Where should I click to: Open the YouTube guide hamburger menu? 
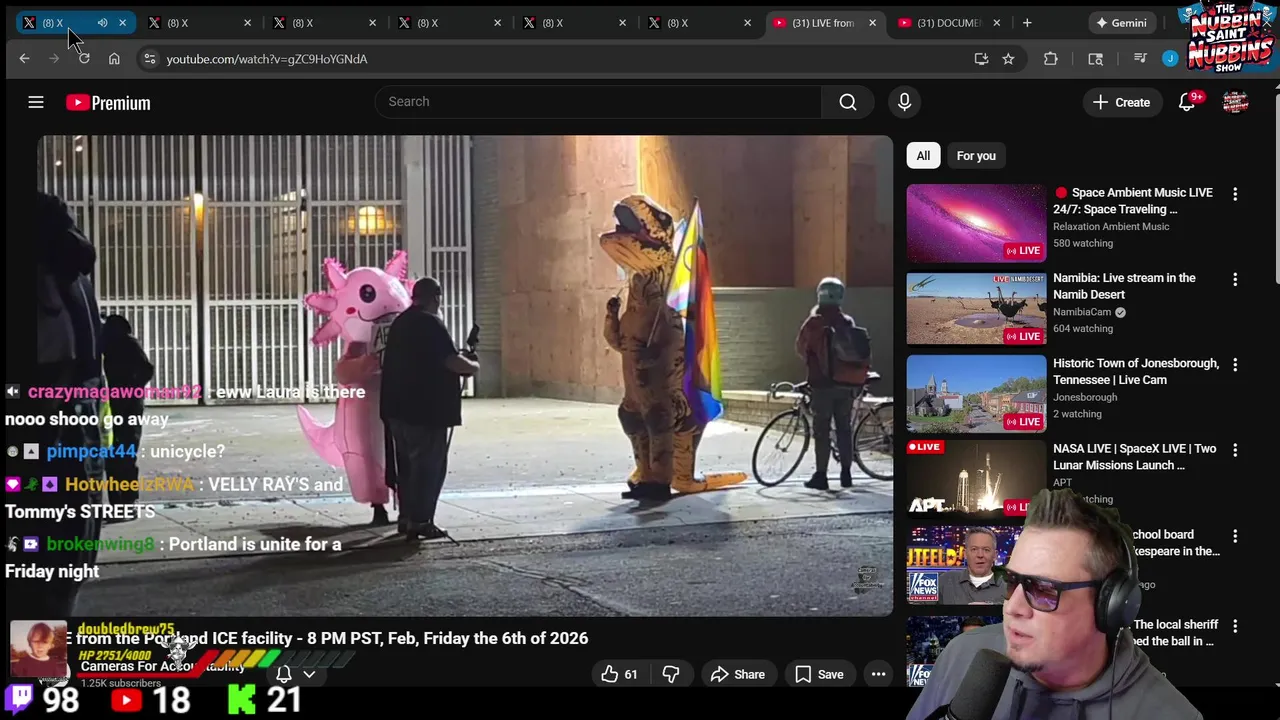point(36,102)
